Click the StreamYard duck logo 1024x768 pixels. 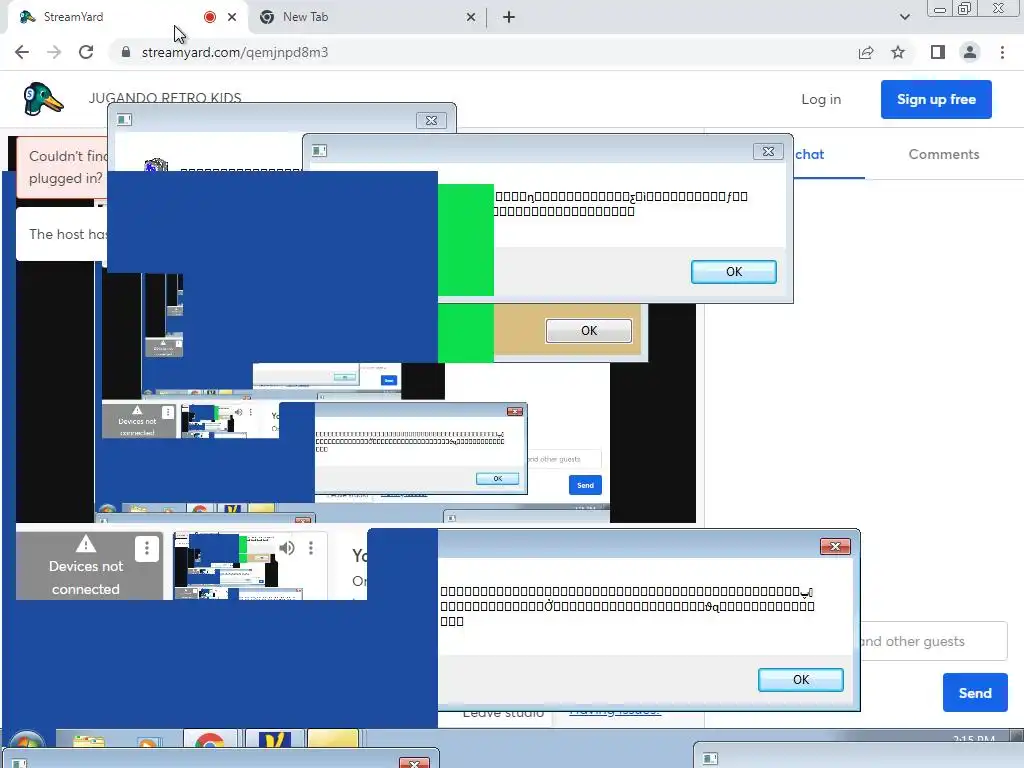click(x=42, y=99)
